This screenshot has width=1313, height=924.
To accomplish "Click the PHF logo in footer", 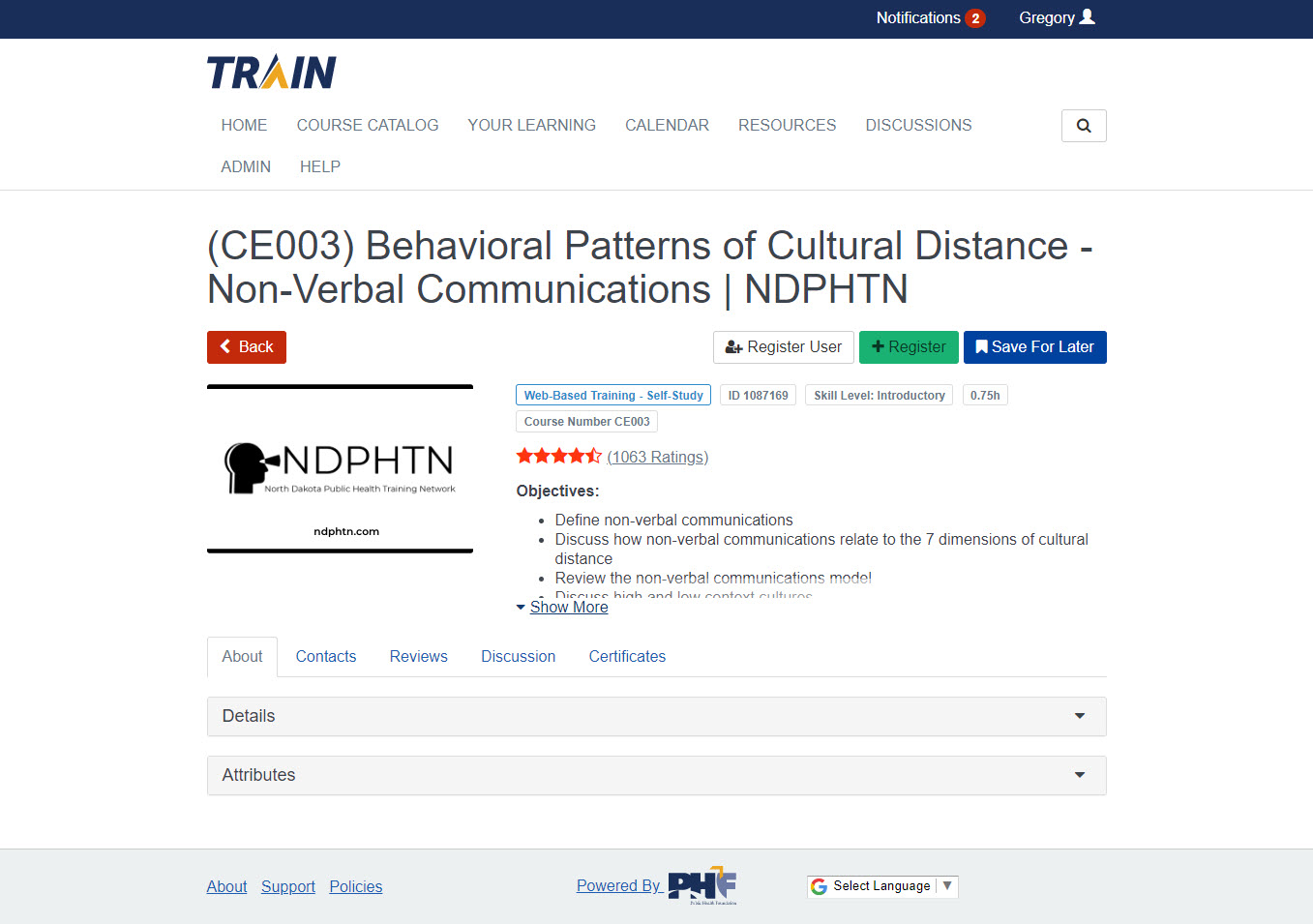I will (703, 885).
